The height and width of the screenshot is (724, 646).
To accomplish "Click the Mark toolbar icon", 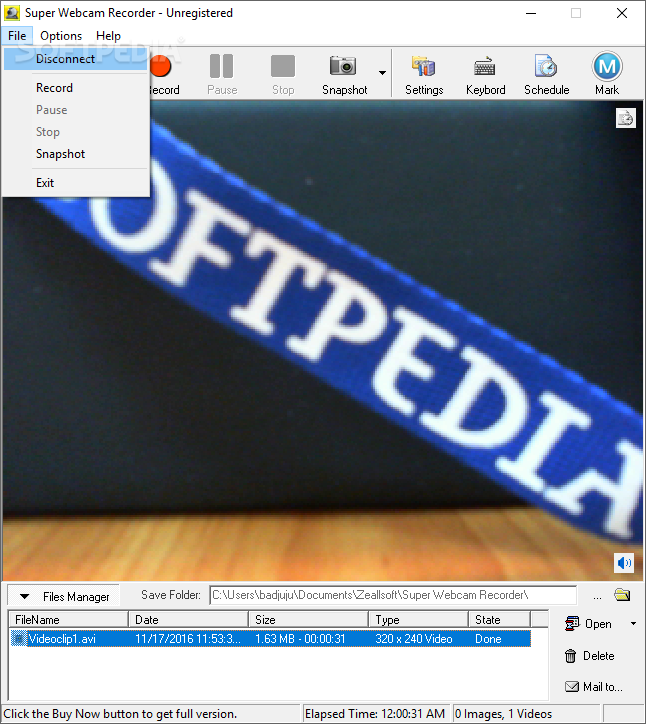I will [607, 74].
